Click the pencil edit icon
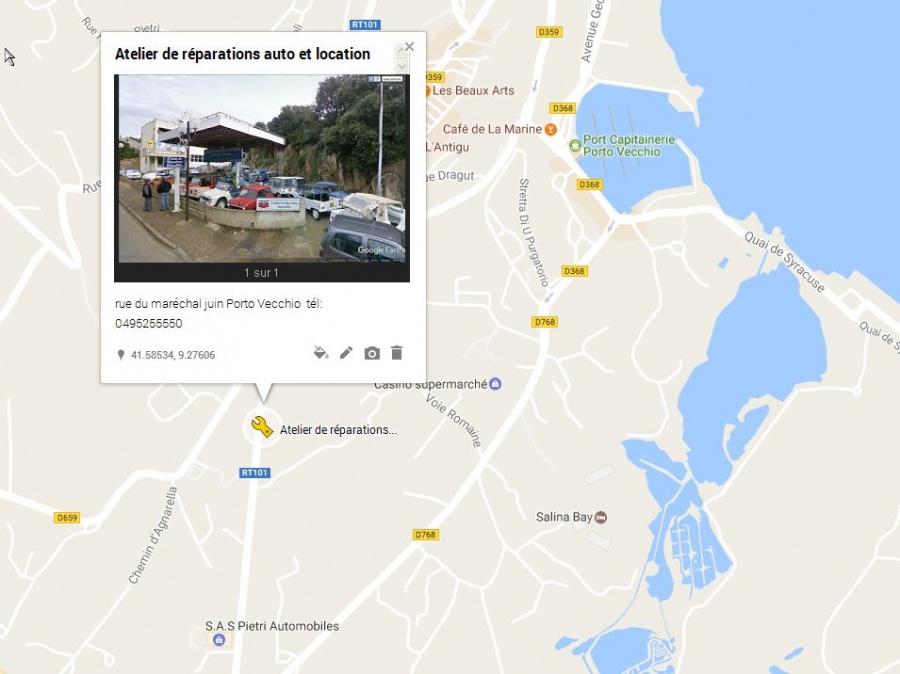900x674 pixels. tap(346, 353)
